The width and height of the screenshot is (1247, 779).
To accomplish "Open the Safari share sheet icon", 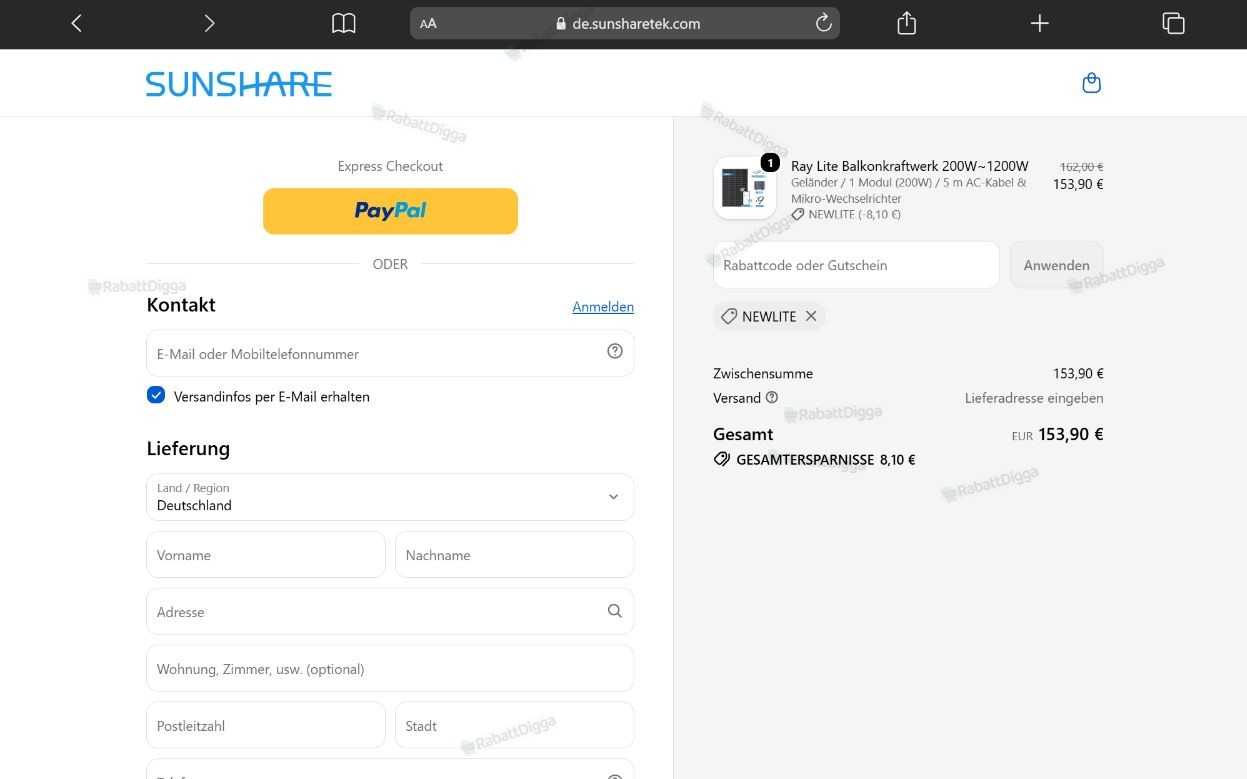I will [907, 23].
